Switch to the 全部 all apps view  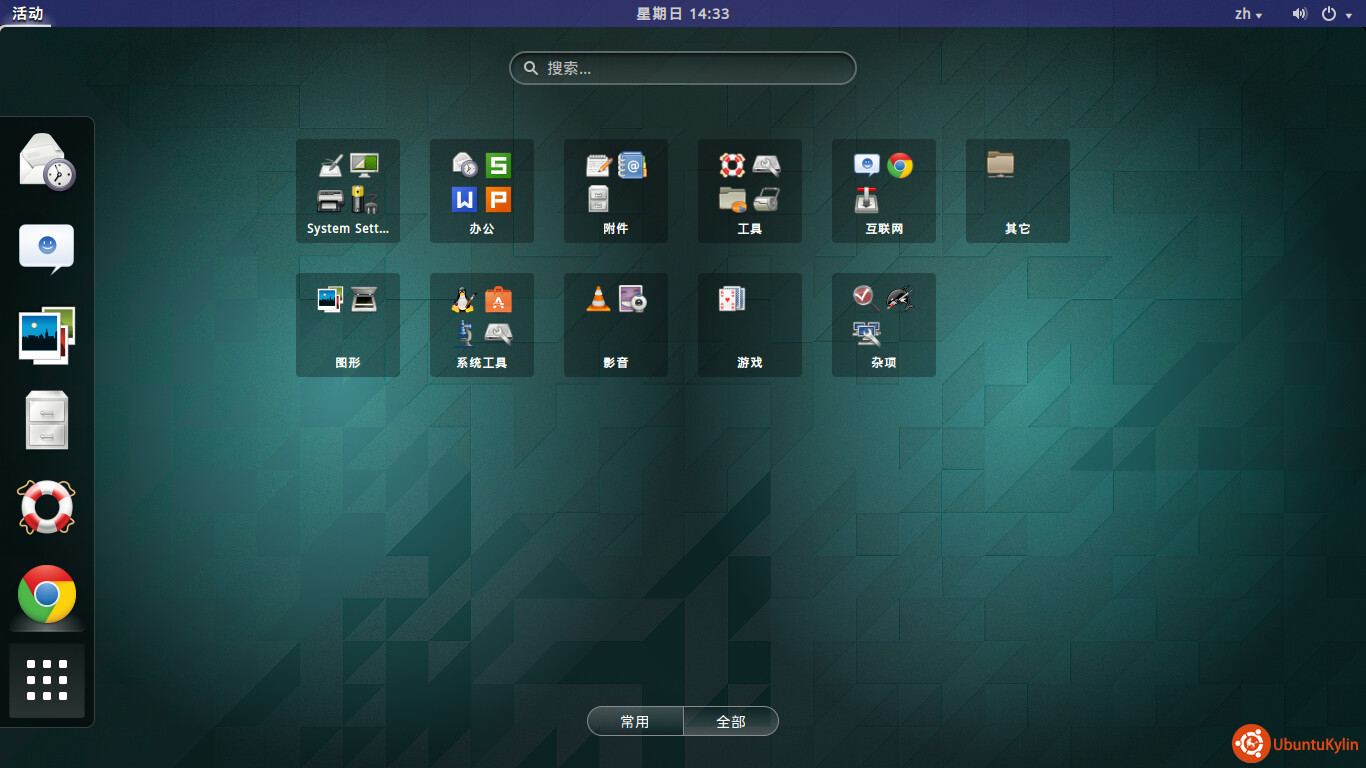731,721
